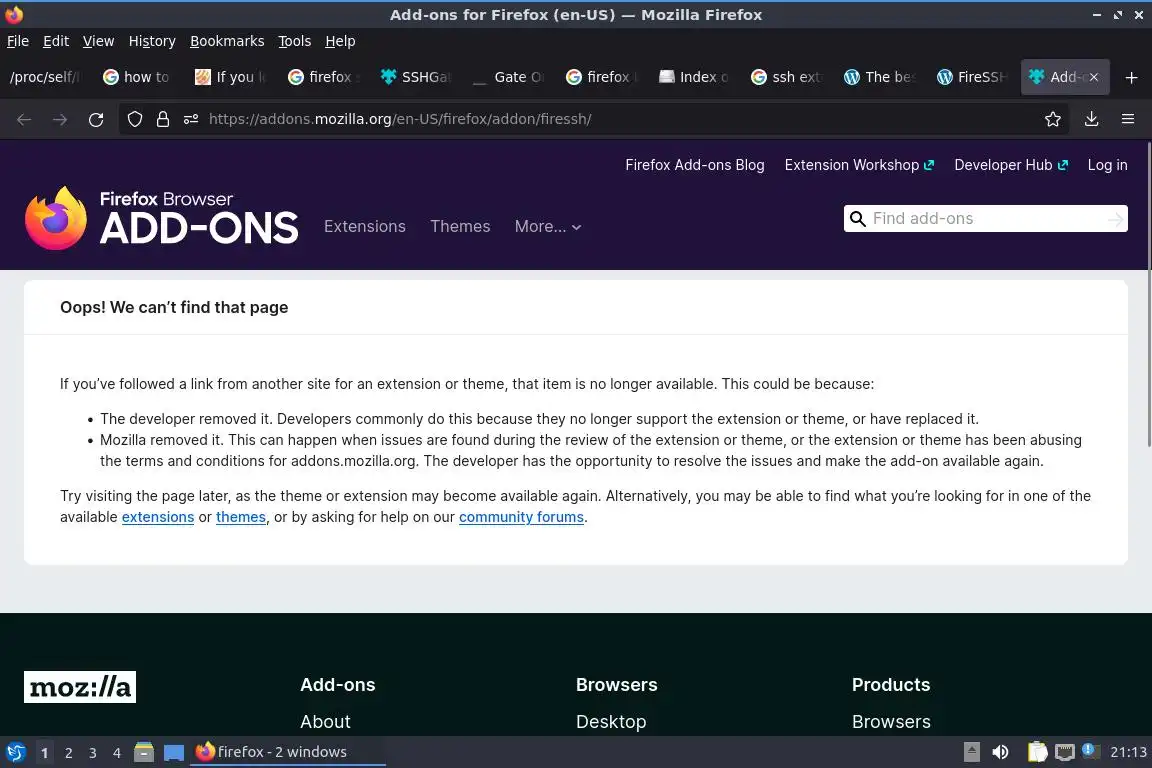Follow the 'extensions' link in text
Screen dimensions: 1152x768
click(158, 517)
